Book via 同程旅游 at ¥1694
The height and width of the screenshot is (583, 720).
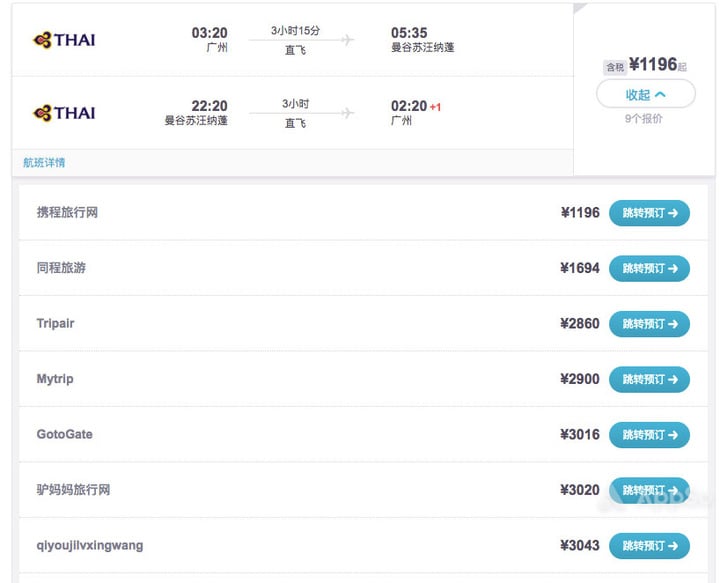tap(649, 269)
